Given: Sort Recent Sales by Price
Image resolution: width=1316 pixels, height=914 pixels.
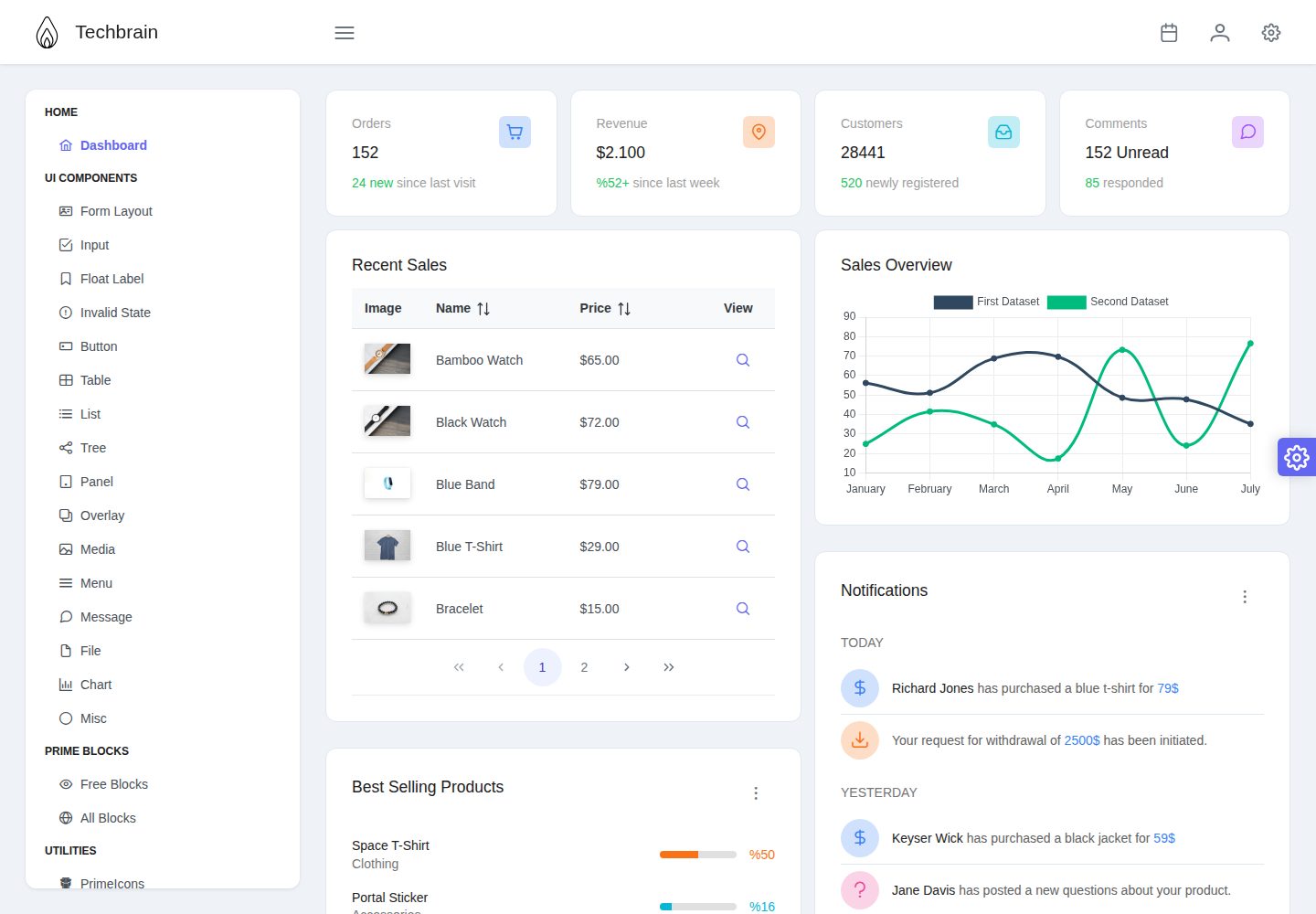Looking at the screenshot, I should (624, 309).
